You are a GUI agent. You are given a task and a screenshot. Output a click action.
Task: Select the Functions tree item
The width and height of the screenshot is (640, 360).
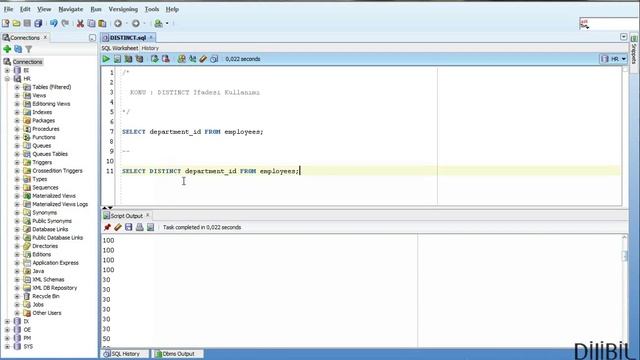[44, 137]
